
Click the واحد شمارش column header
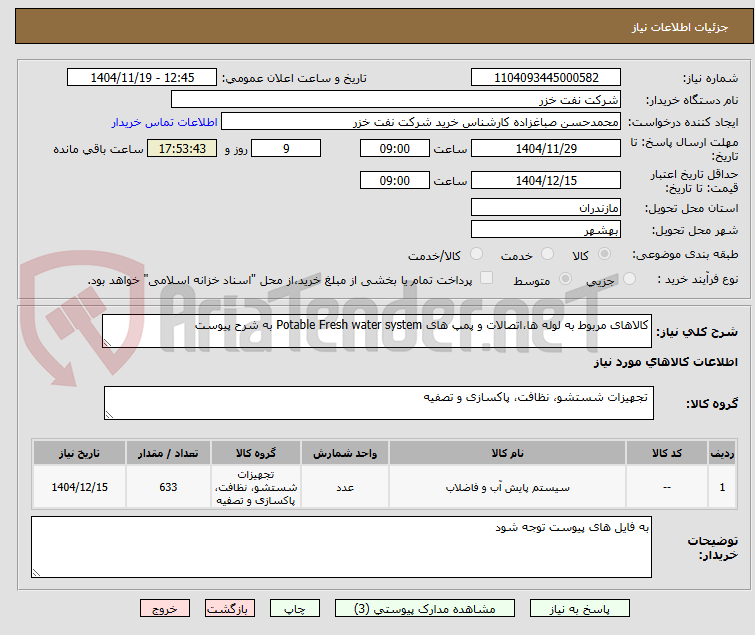pyautogui.click(x=345, y=453)
